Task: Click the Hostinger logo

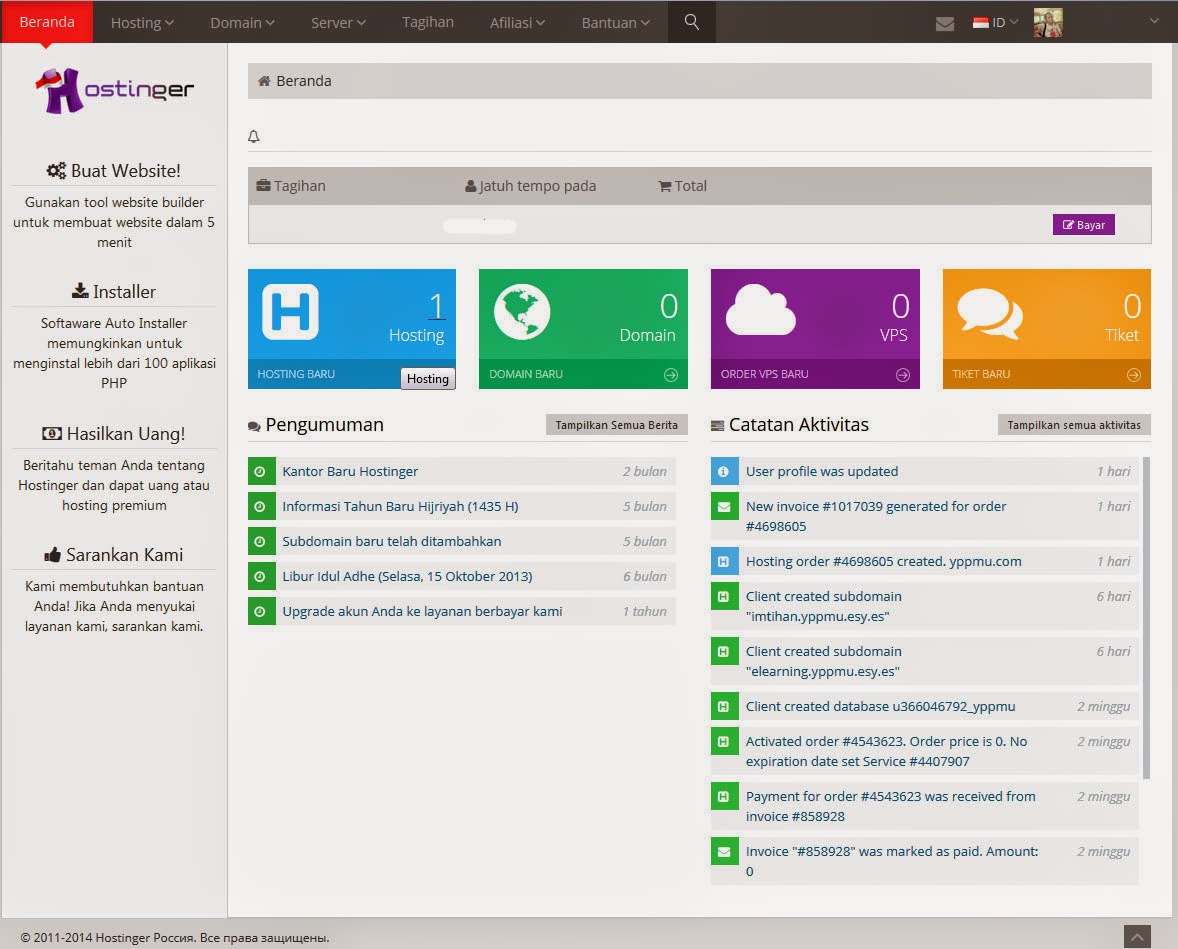Action: [x=115, y=91]
